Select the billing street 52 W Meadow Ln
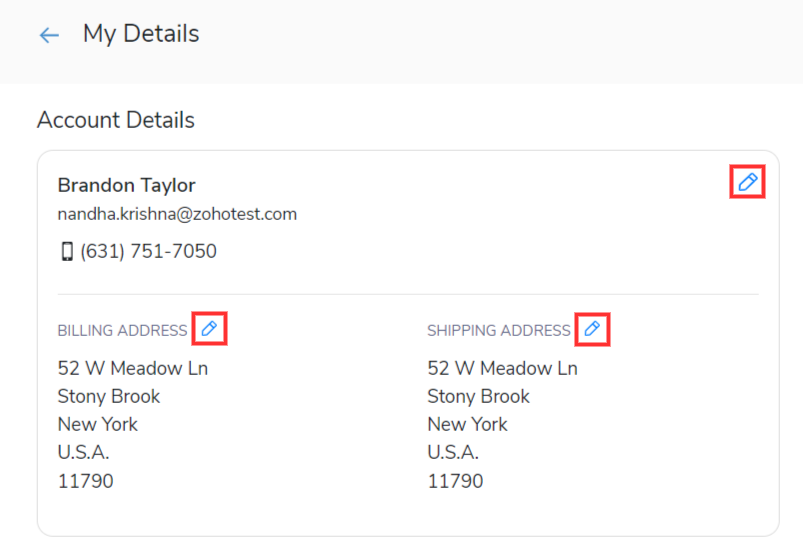This screenshot has height=555, width=803. click(133, 368)
